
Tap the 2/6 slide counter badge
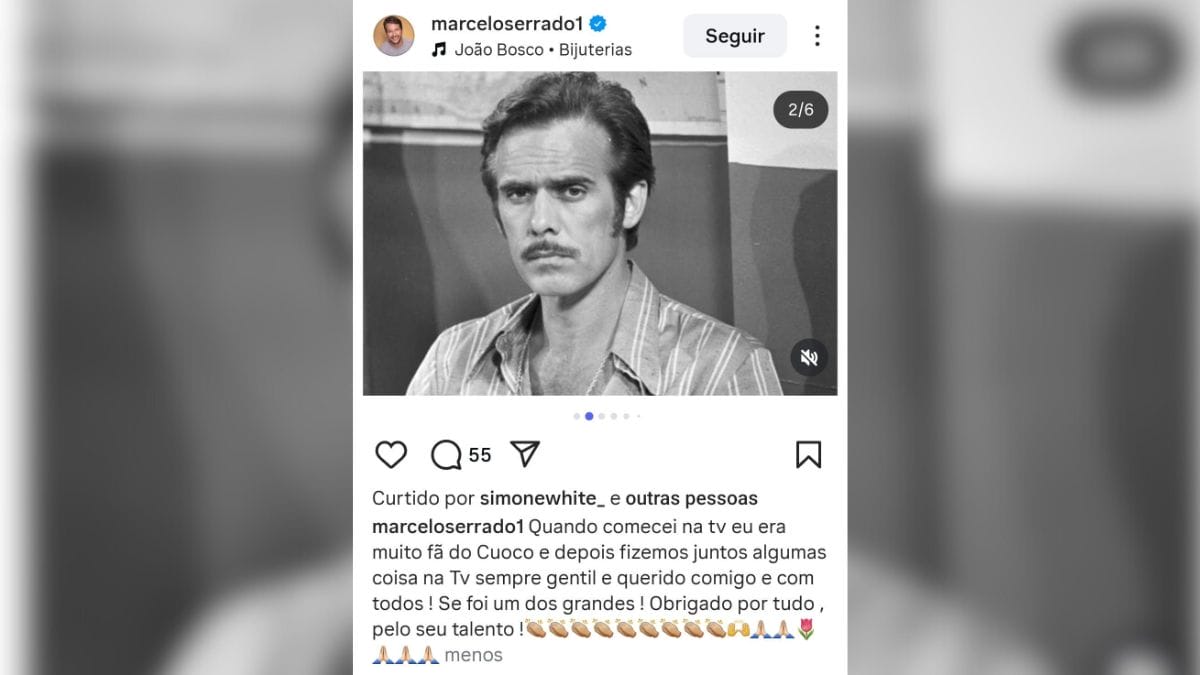801,110
